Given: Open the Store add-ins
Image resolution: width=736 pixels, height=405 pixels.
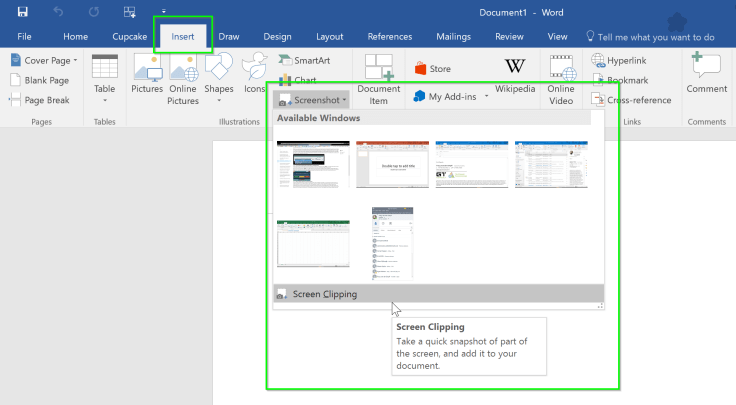Looking at the screenshot, I should tap(431, 69).
